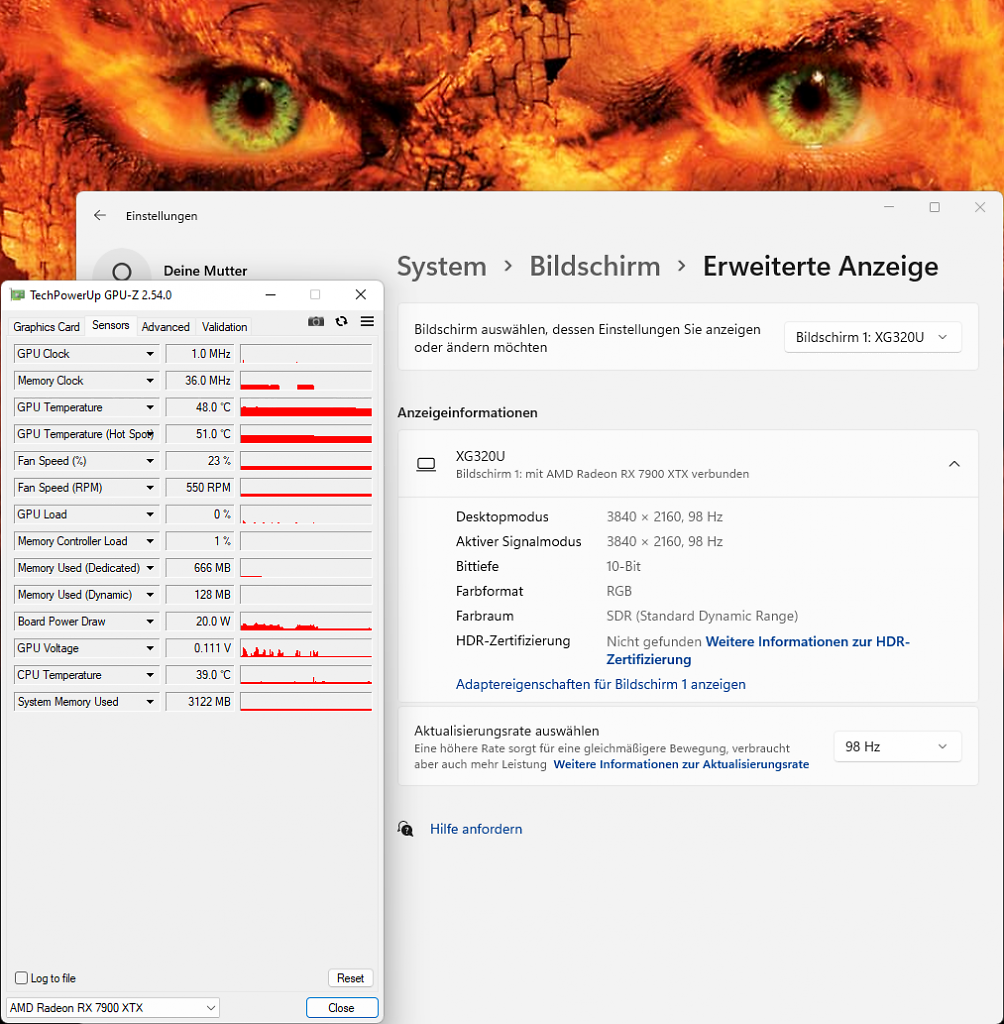Viewport: 1004px width, 1024px height.
Task: Open Weitere Informationen zur Aktualisierungsrate link
Action: [x=681, y=764]
